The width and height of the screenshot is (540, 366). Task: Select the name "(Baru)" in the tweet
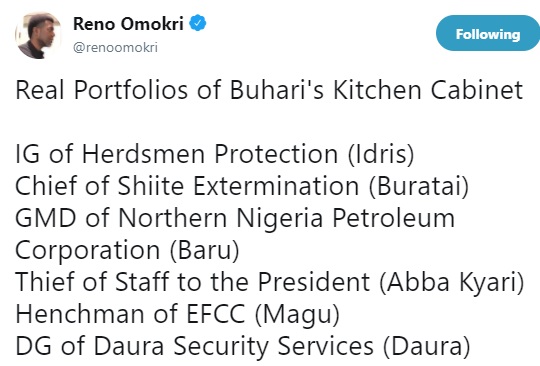pyautogui.click(x=205, y=250)
